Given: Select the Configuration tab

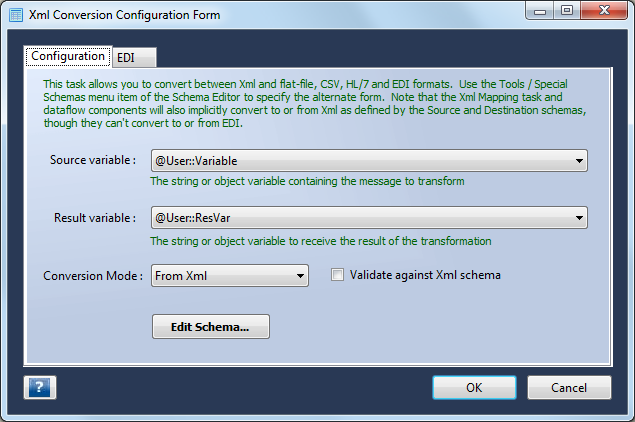Looking at the screenshot, I should (68, 56).
